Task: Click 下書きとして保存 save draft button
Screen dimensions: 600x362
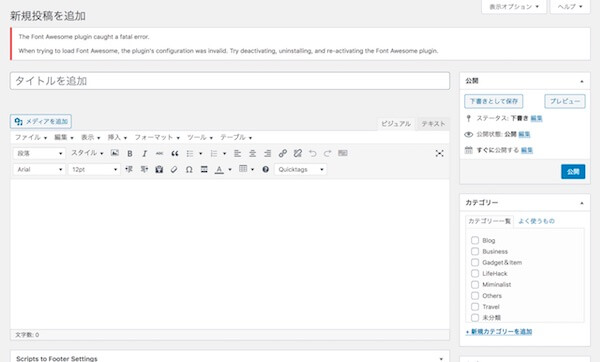Action: click(x=494, y=101)
